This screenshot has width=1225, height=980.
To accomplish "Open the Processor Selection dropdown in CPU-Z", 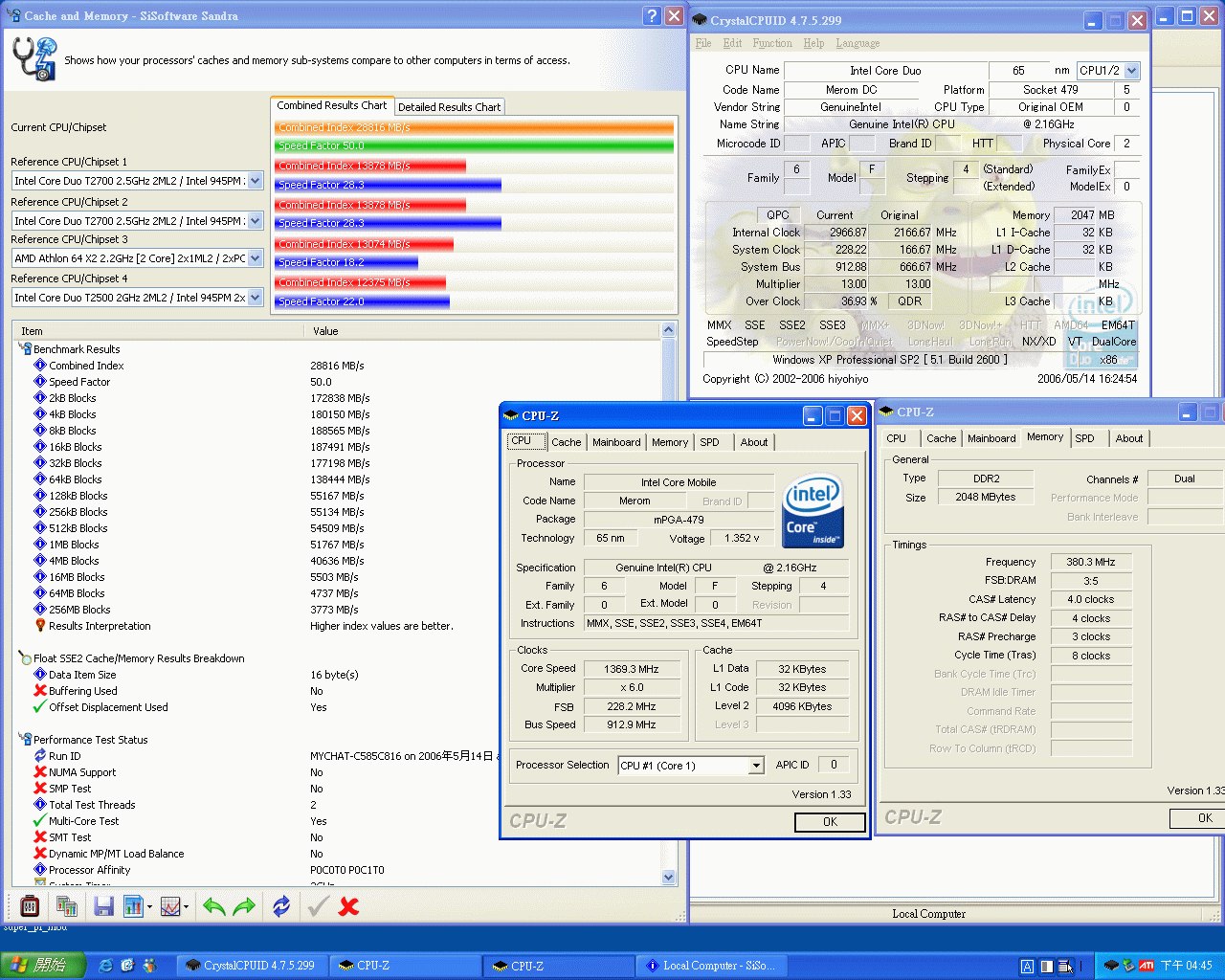I will (756, 766).
